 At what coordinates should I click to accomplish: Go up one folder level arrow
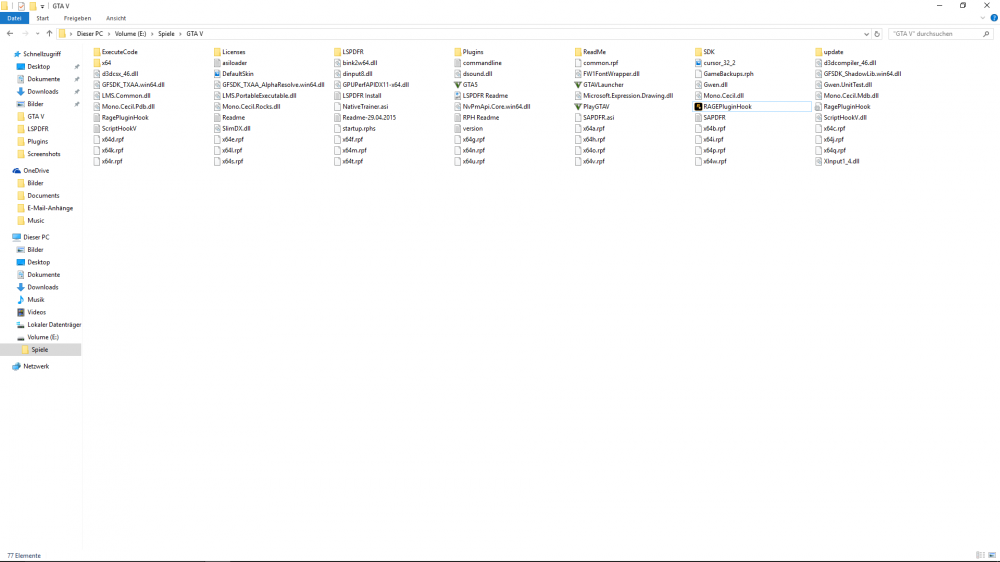point(49,34)
